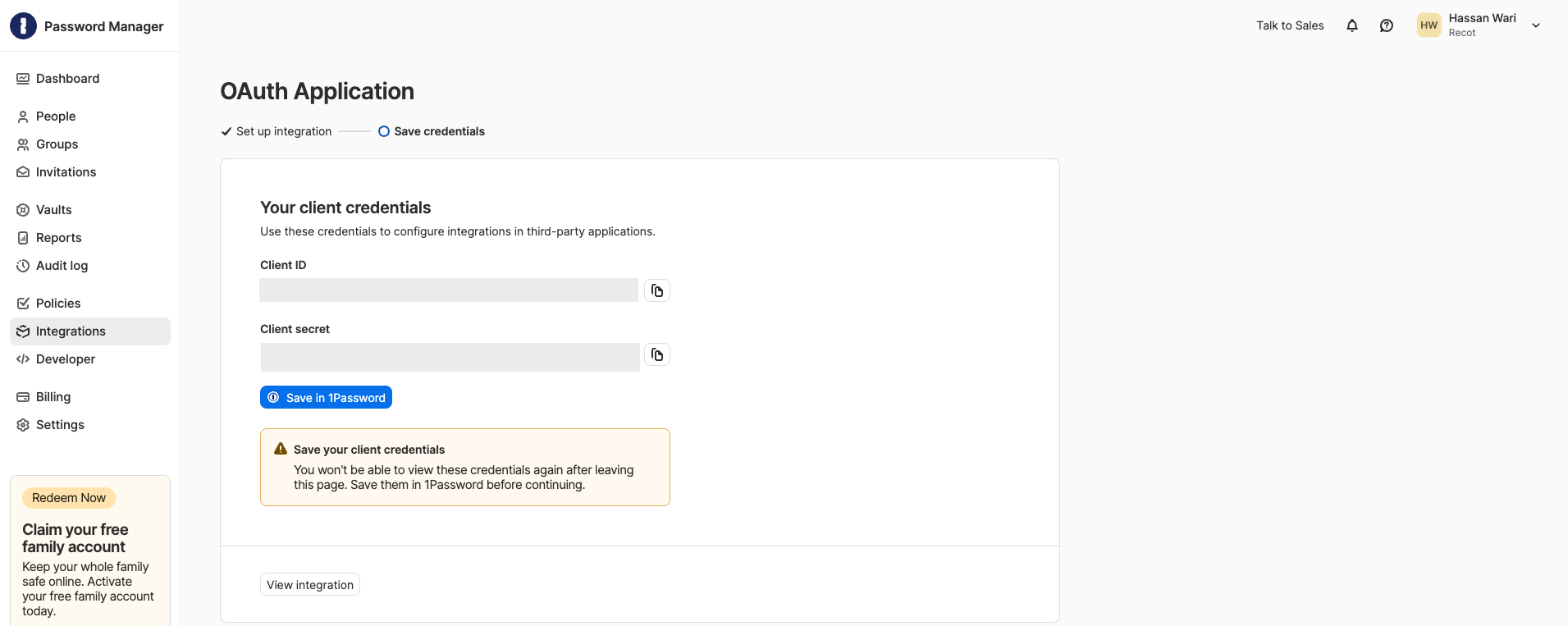Click into the Client ID field
This screenshot has height=626, width=1568.
click(x=449, y=290)
